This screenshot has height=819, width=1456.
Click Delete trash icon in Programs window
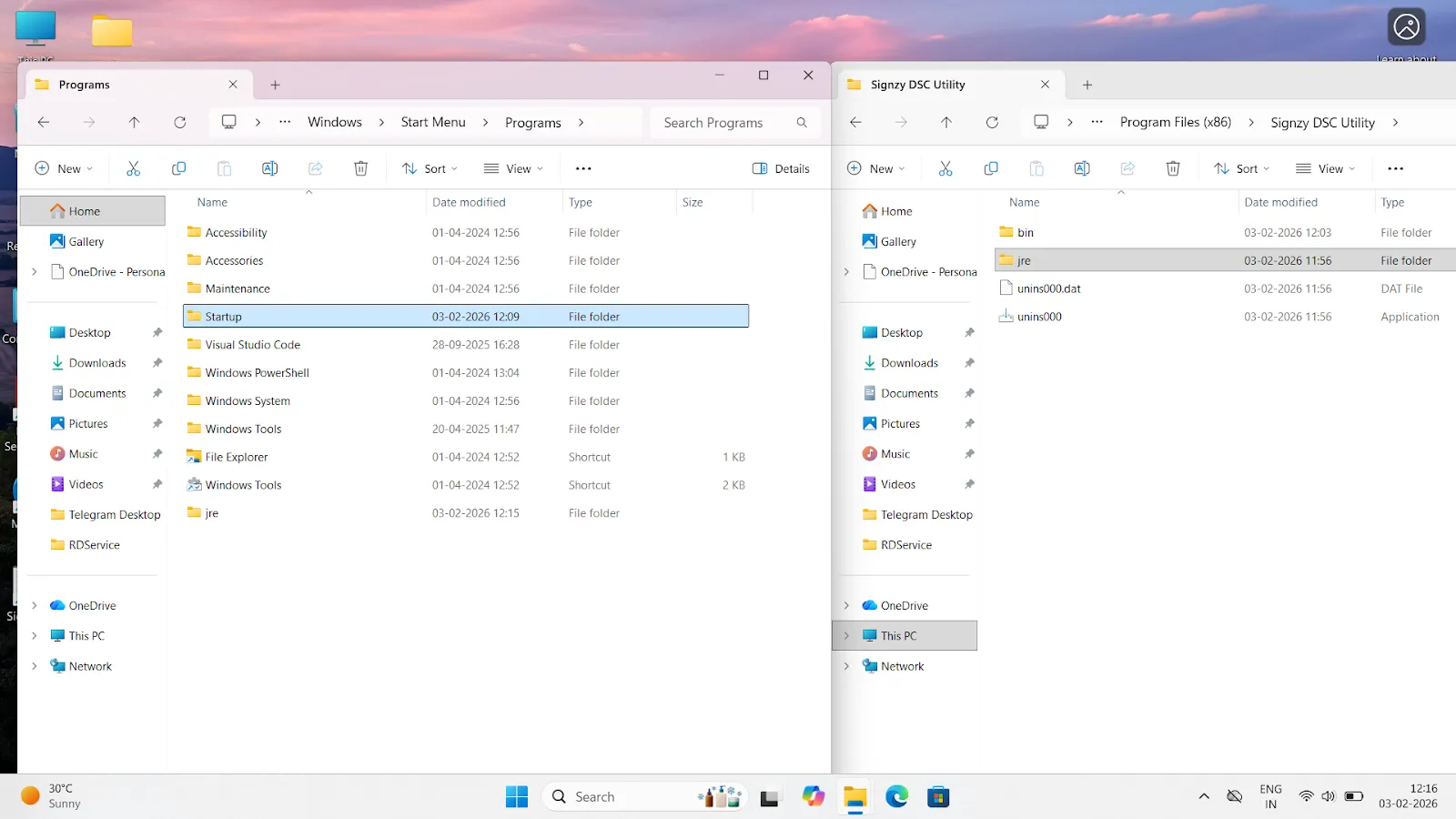(360, 168)
